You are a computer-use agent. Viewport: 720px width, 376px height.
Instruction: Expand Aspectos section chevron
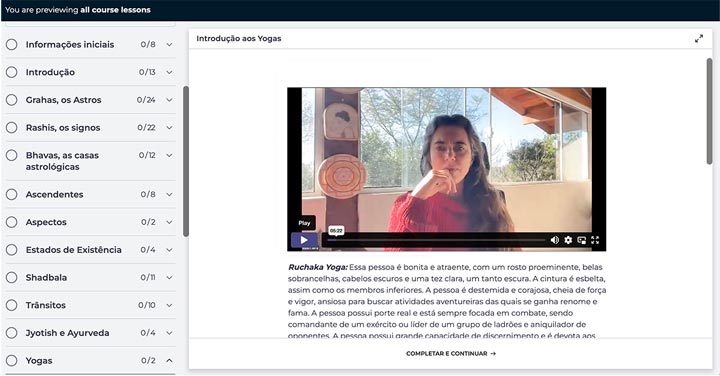tap(169, 222)
